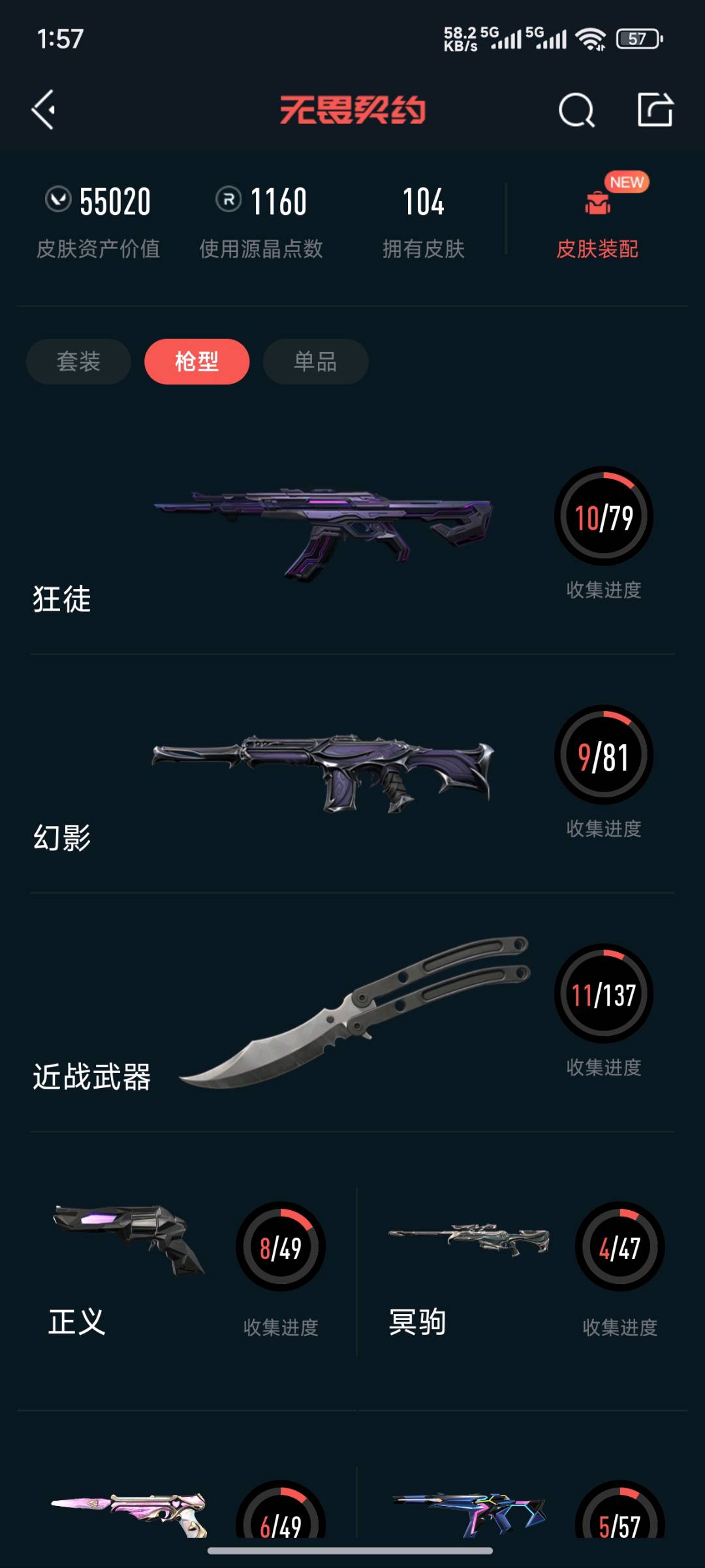Tap the 10/79 collection progress ring
Image resolution: width=705 pixels, height=1568 pixels.
pyautogui.click(x=604, y=516)
